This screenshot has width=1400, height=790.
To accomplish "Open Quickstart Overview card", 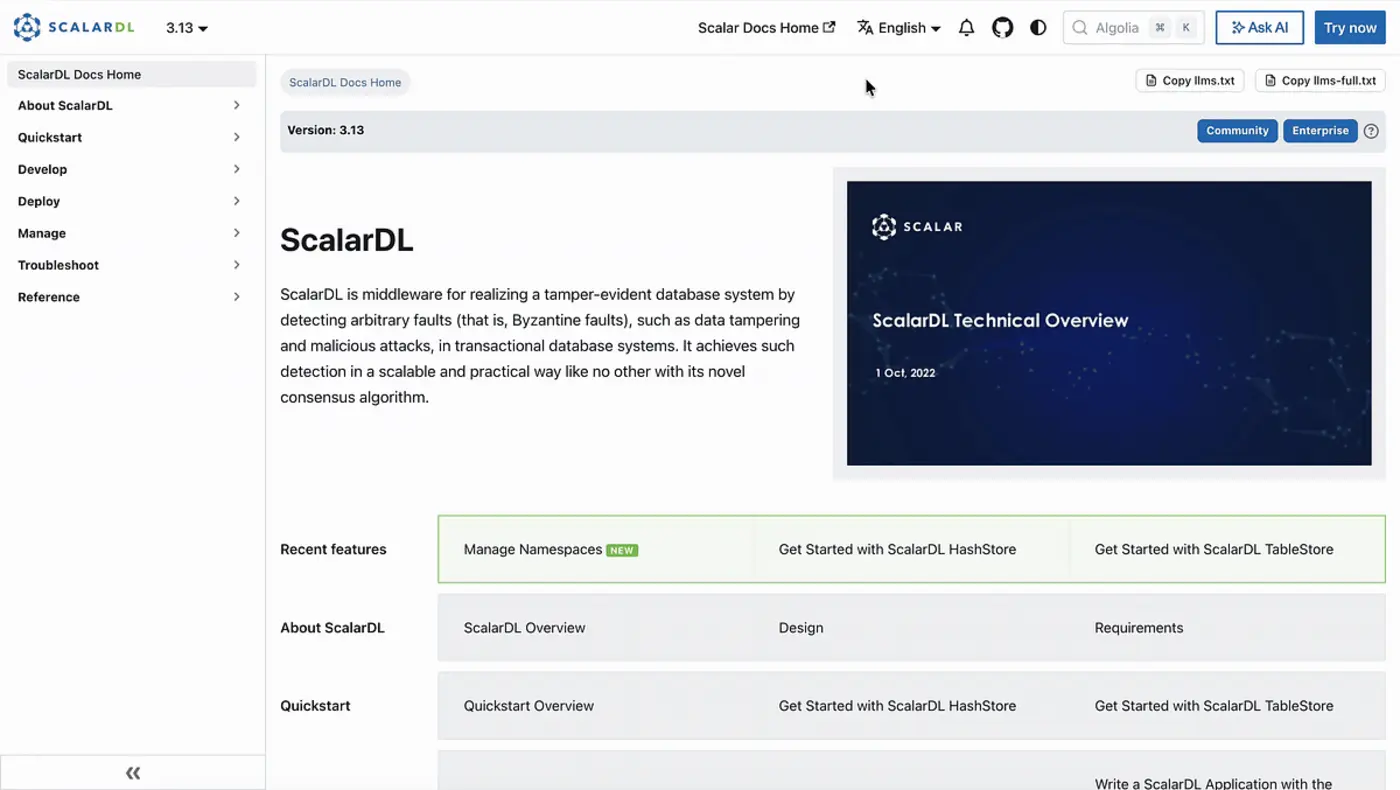I will [595, 706].
